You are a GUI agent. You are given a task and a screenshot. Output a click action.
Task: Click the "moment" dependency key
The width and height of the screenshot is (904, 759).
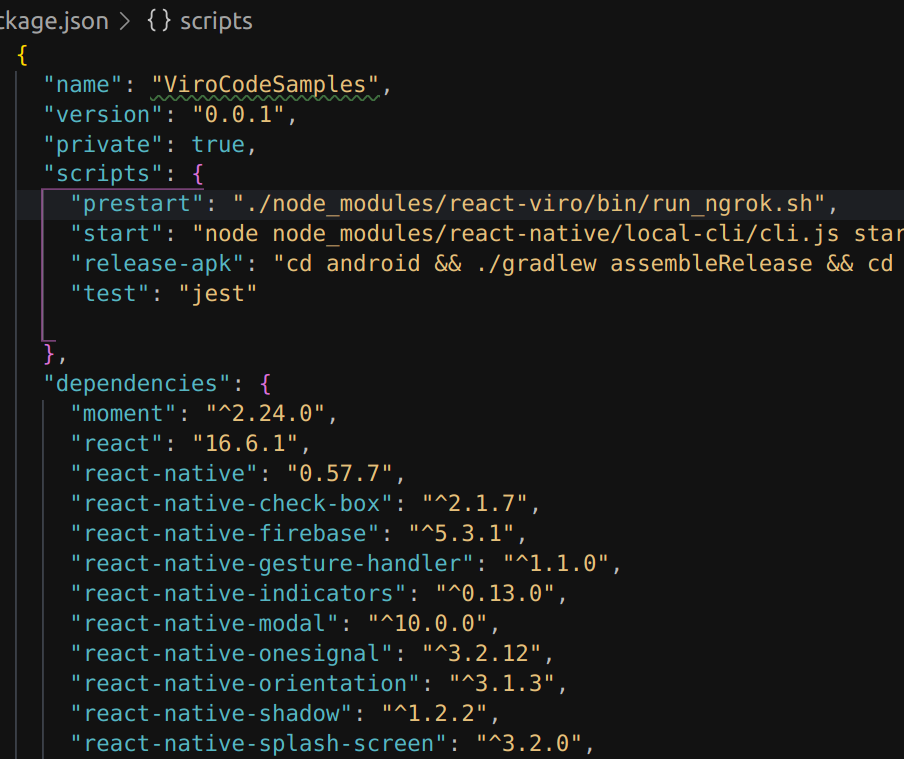click(x=123, y=414)
